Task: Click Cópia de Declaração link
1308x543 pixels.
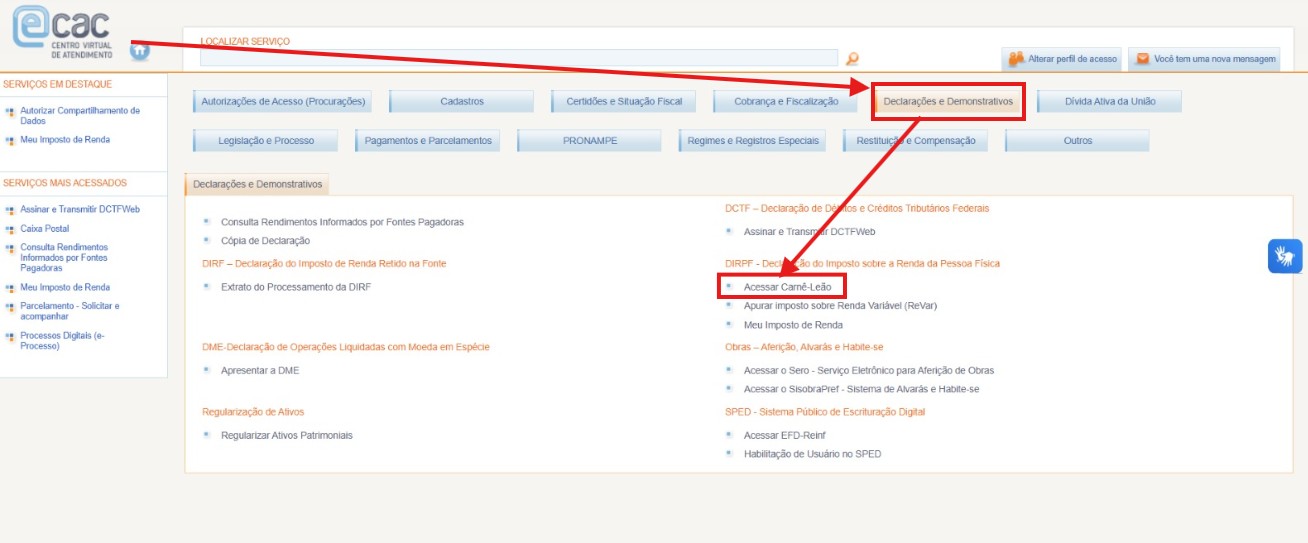Action: point(265,241)
